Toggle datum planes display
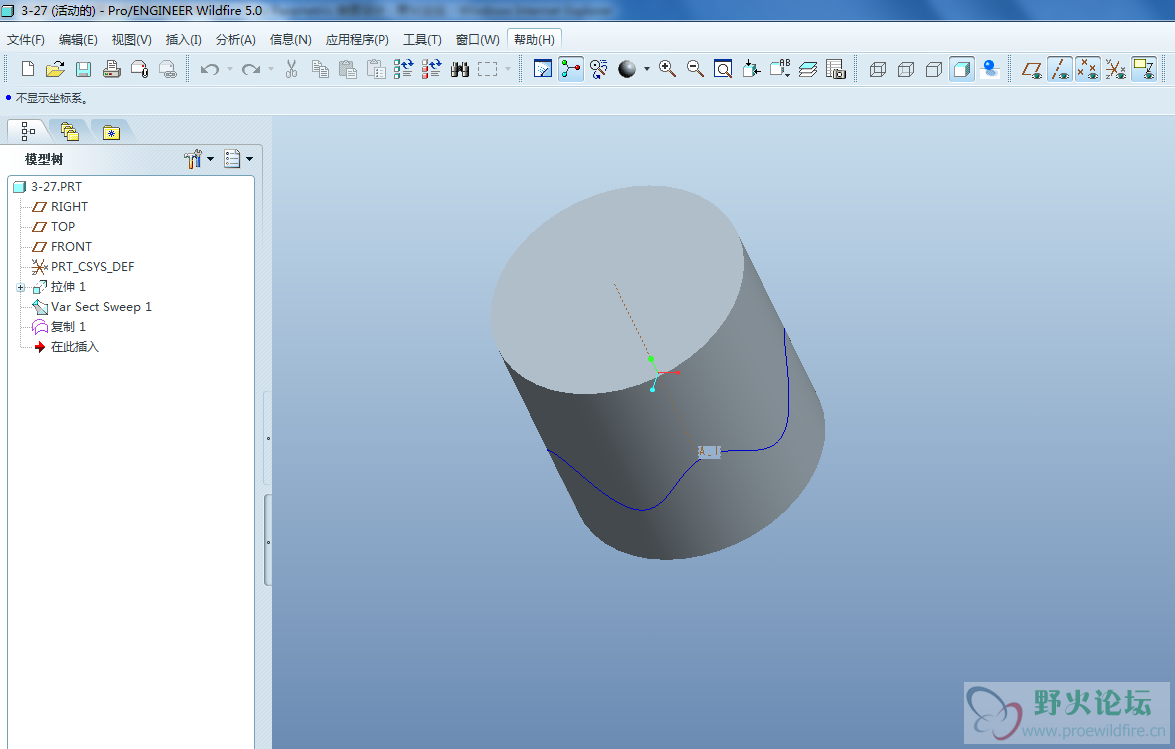The width and height of the screenshot is (1175, 749). click(1032, 70)
